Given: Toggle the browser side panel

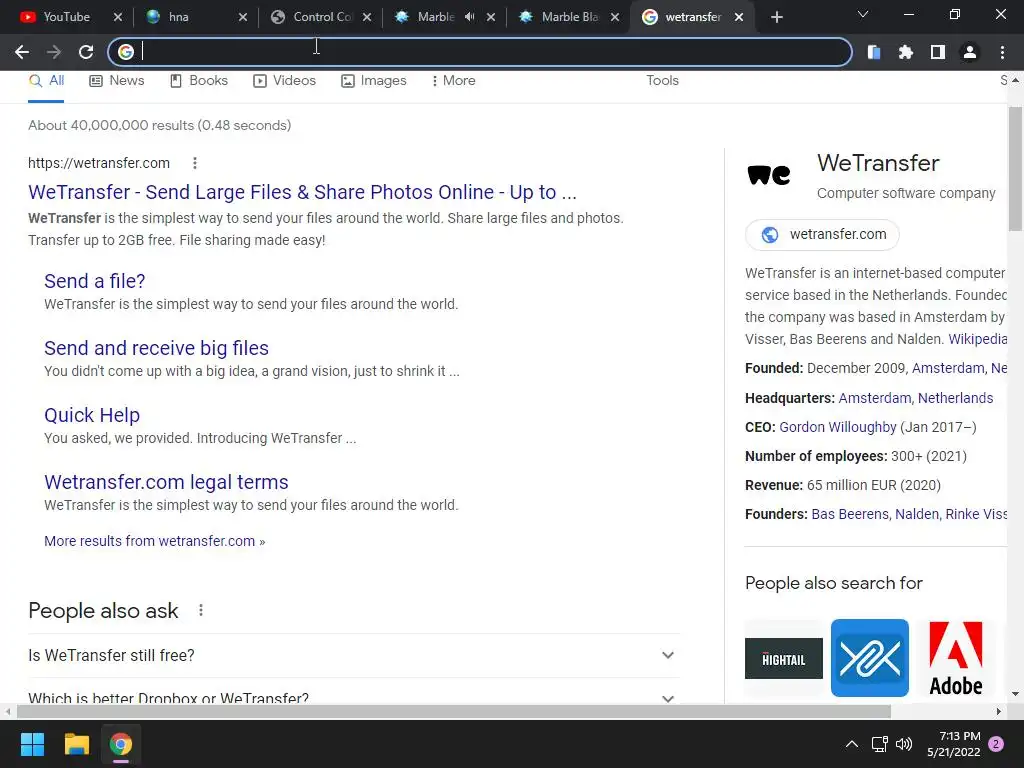Looking at the screenshot, I should click(x=938, y=52).
